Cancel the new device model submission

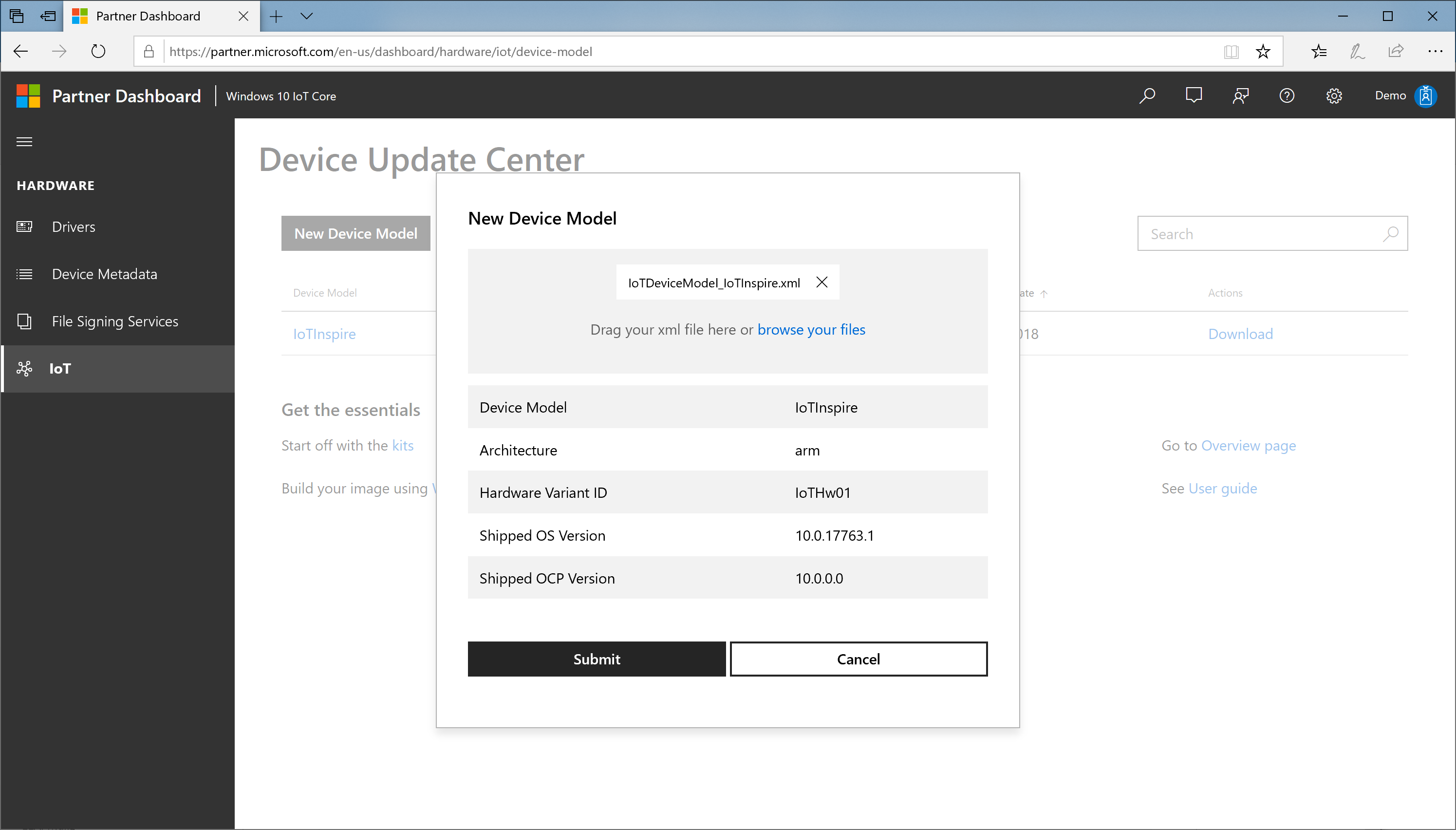pyautogui.click(x=858, y=658)
